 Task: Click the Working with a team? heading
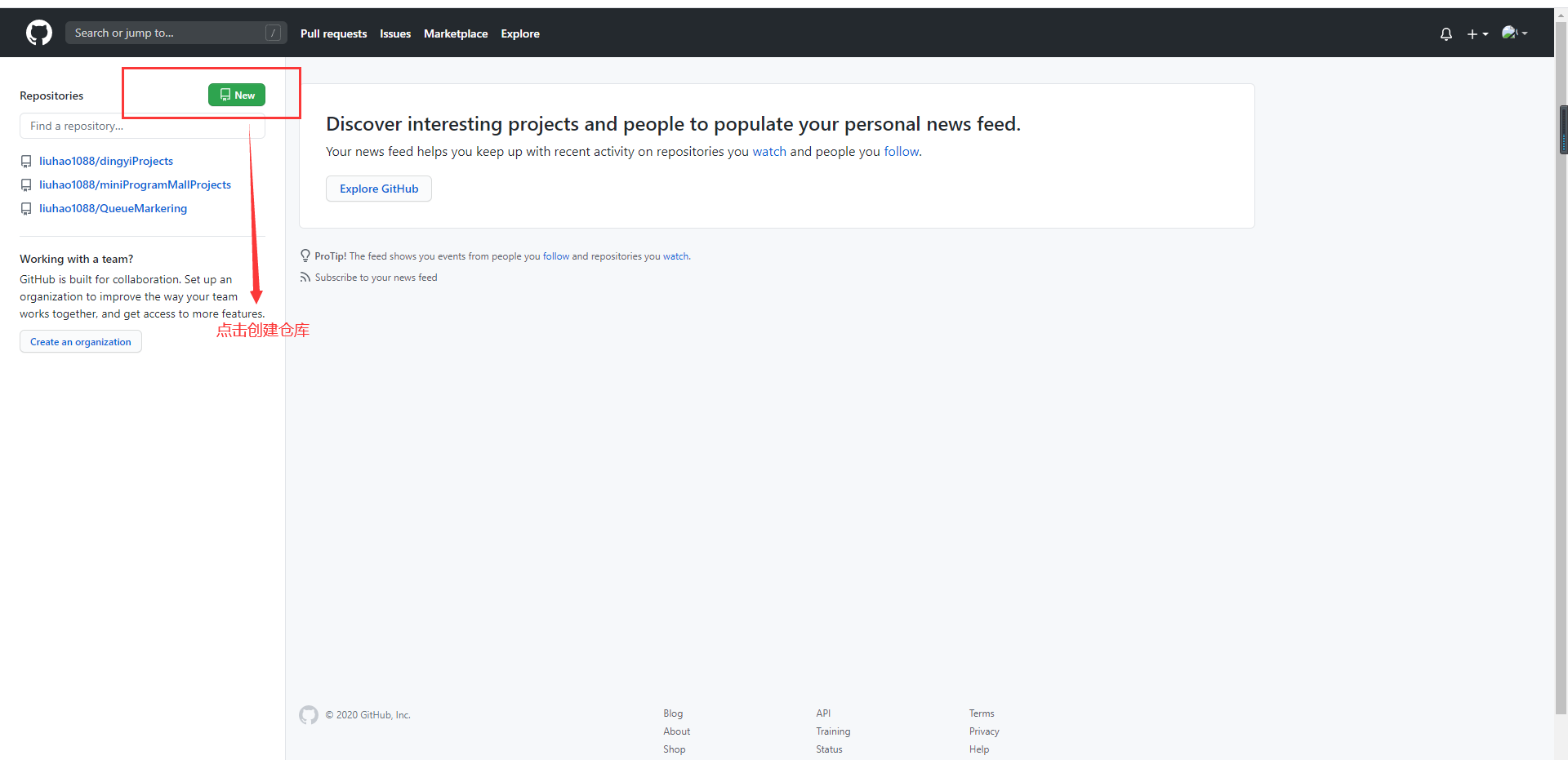pos(76,259)
